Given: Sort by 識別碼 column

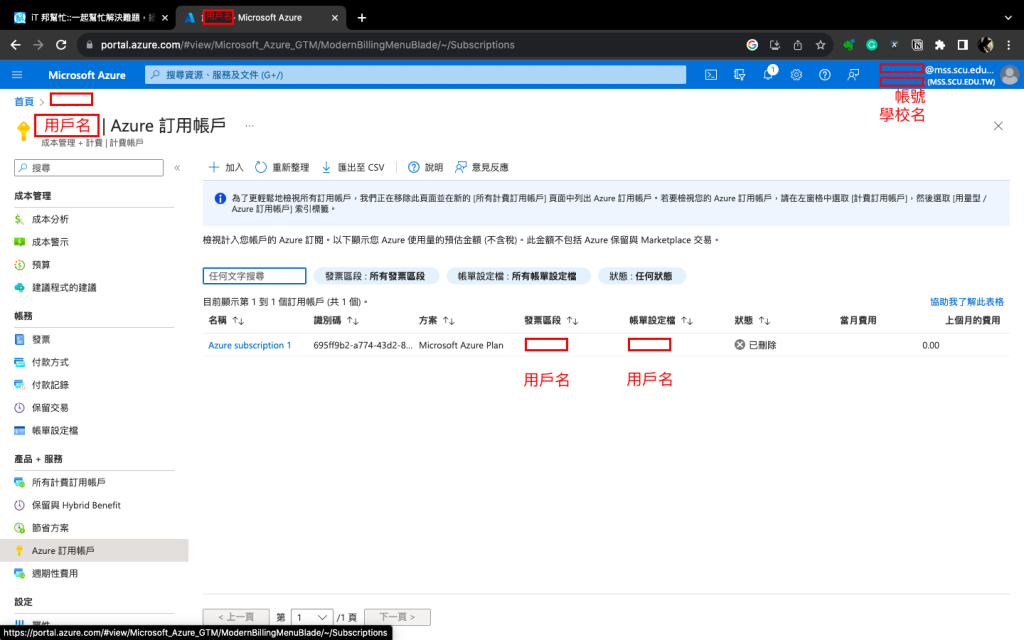Looking at the screenshot, I should pos(336,321).
